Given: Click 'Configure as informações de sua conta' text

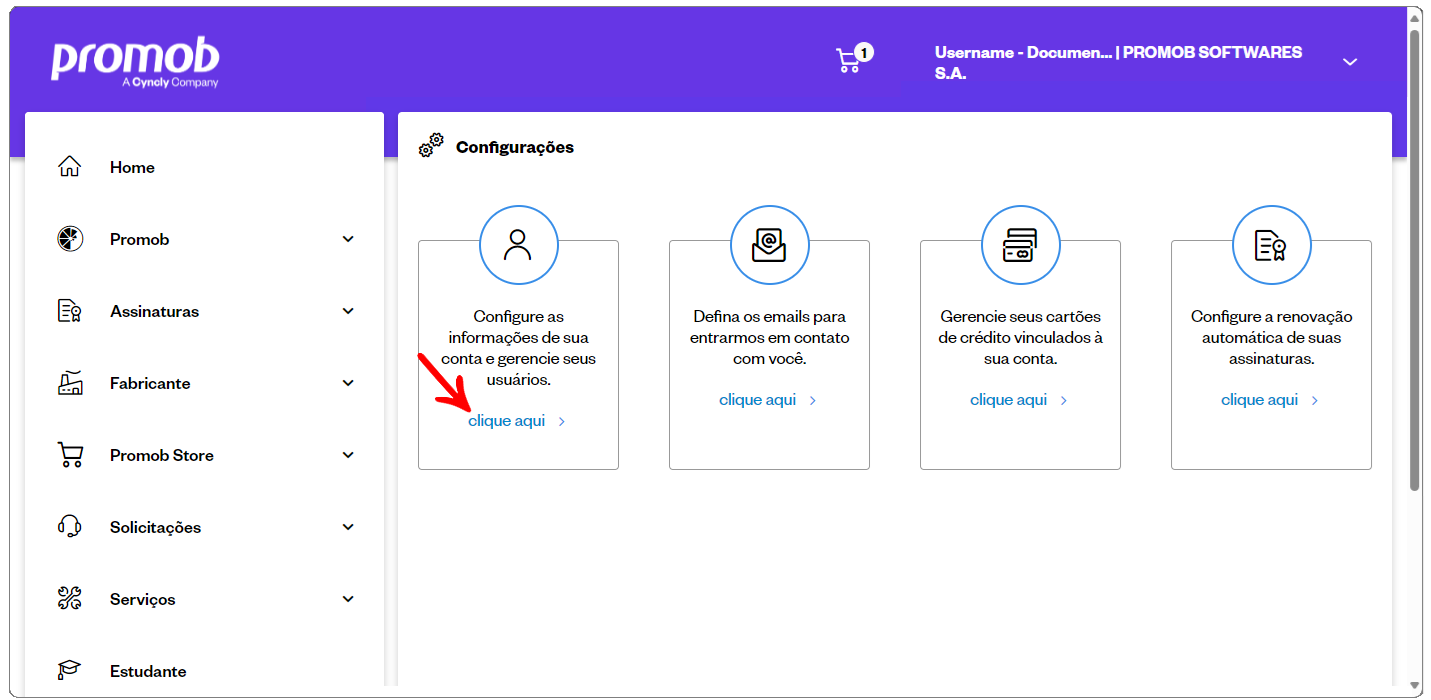Looking at the screenshot, I should point(518,348).
